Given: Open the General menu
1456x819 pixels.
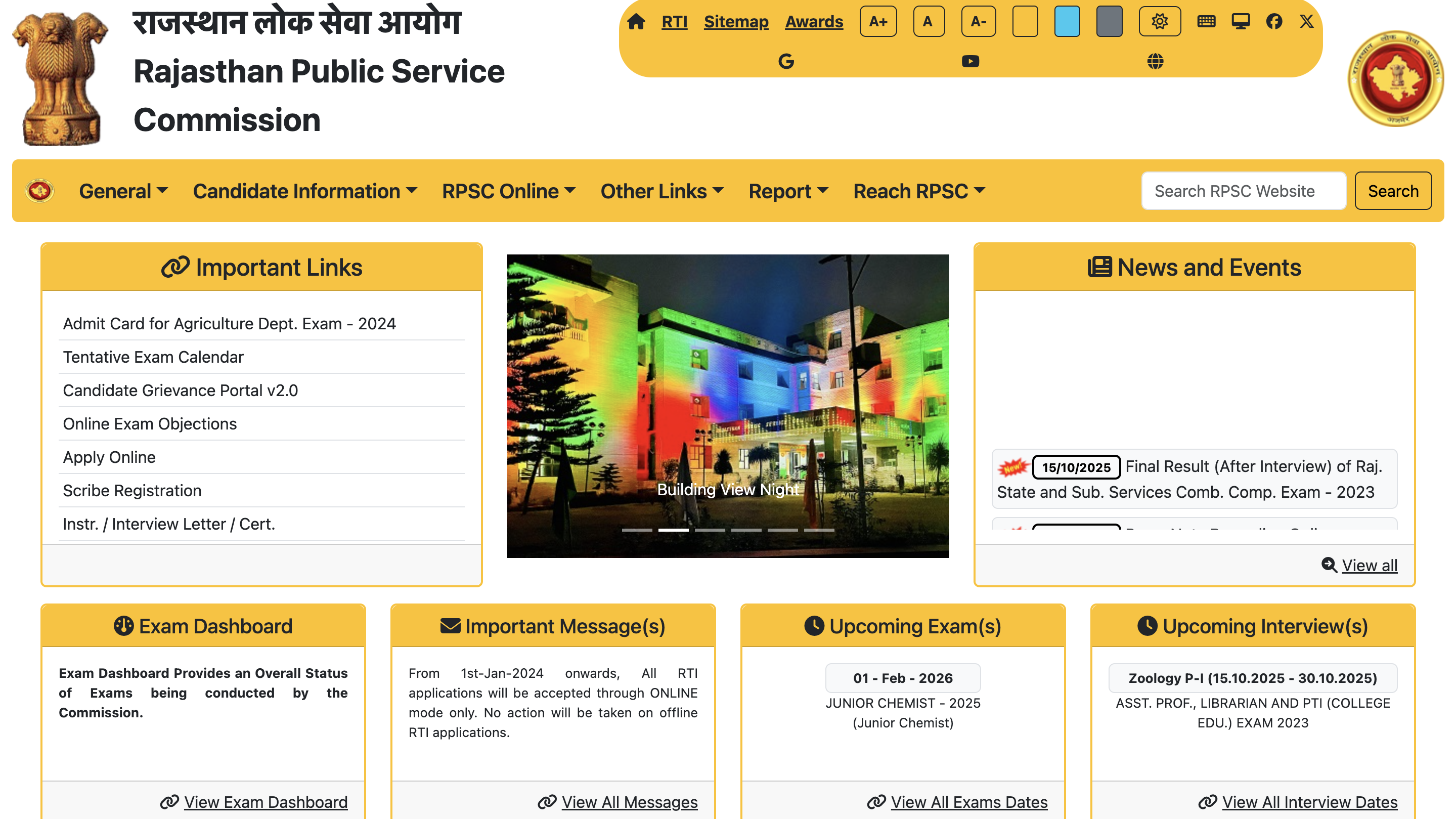Looking at the screenshot, I should tap(123, 191).
